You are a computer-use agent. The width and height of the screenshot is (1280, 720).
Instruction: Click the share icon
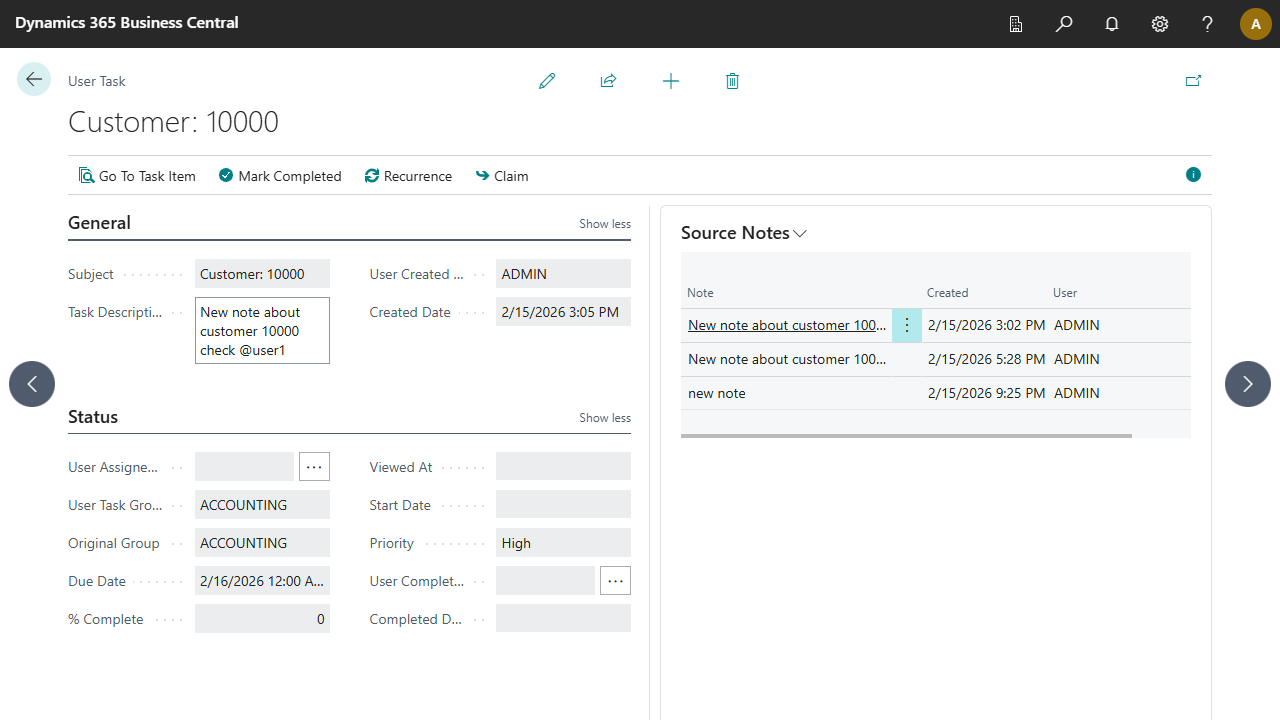[x=608, y=81]
